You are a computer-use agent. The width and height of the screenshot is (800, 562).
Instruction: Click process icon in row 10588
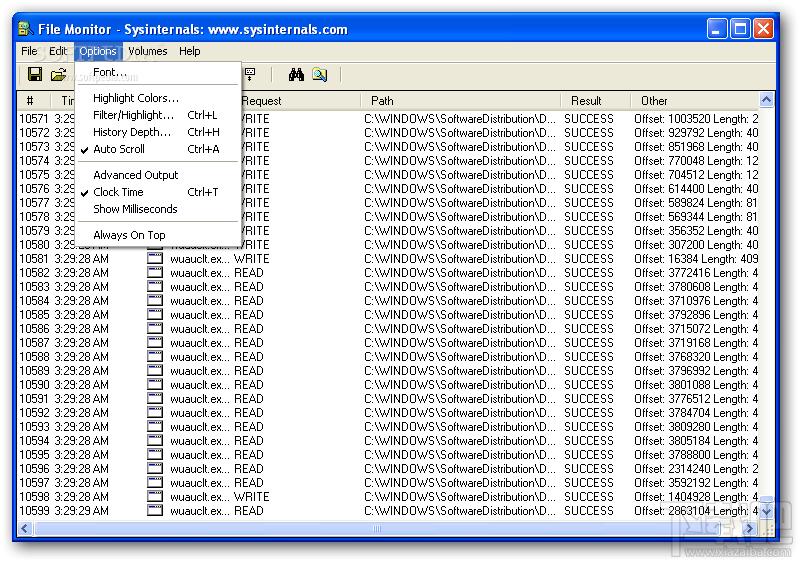click(155, 356)
